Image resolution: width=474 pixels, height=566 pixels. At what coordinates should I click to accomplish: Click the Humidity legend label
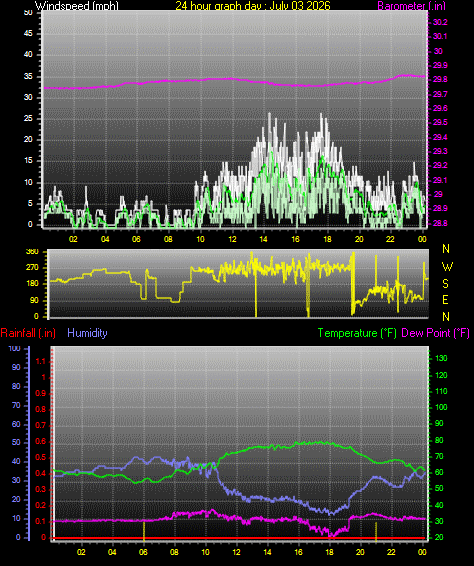87,333
